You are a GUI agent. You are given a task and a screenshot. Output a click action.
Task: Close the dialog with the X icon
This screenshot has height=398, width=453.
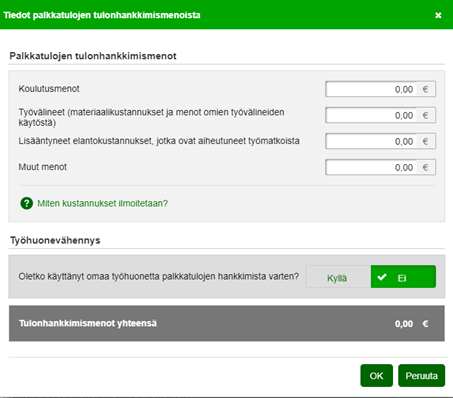438,15
